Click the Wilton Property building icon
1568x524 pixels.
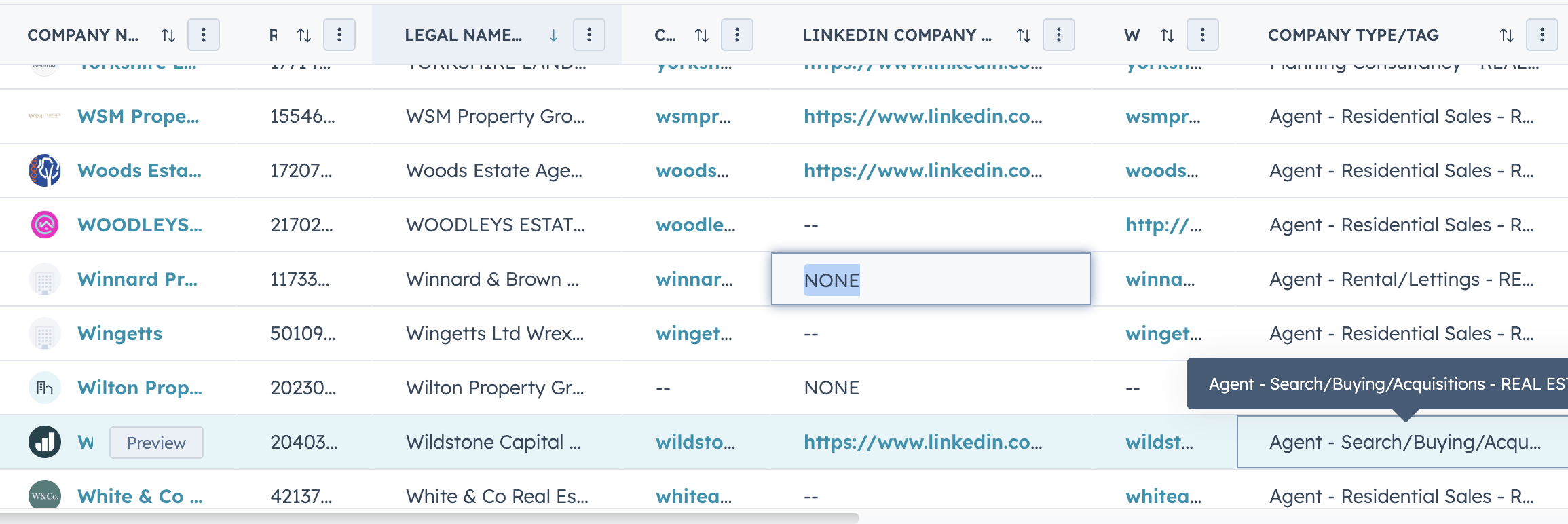(x=45, y=388)
